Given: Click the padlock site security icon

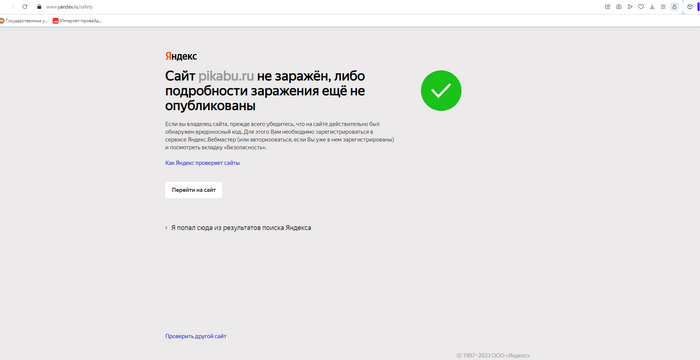Looking at the screenshot, I should click(x=39, y=7).
